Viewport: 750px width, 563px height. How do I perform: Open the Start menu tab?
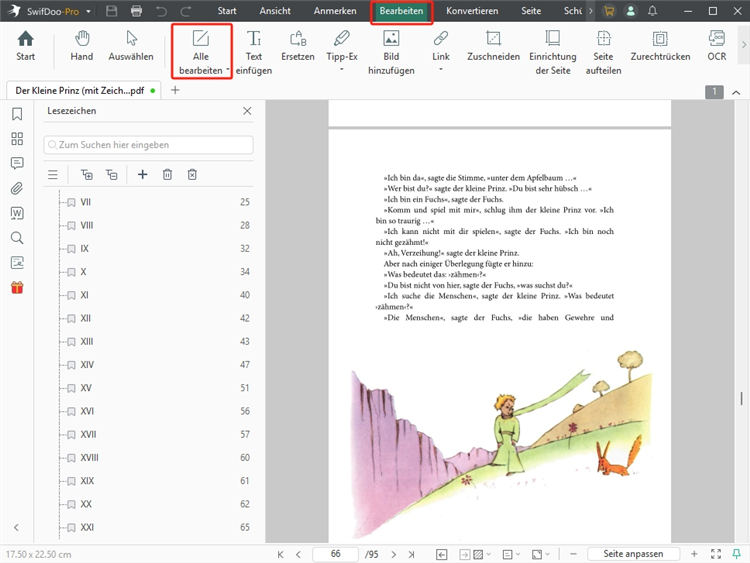pyautogui.click(x=227, y=11)
